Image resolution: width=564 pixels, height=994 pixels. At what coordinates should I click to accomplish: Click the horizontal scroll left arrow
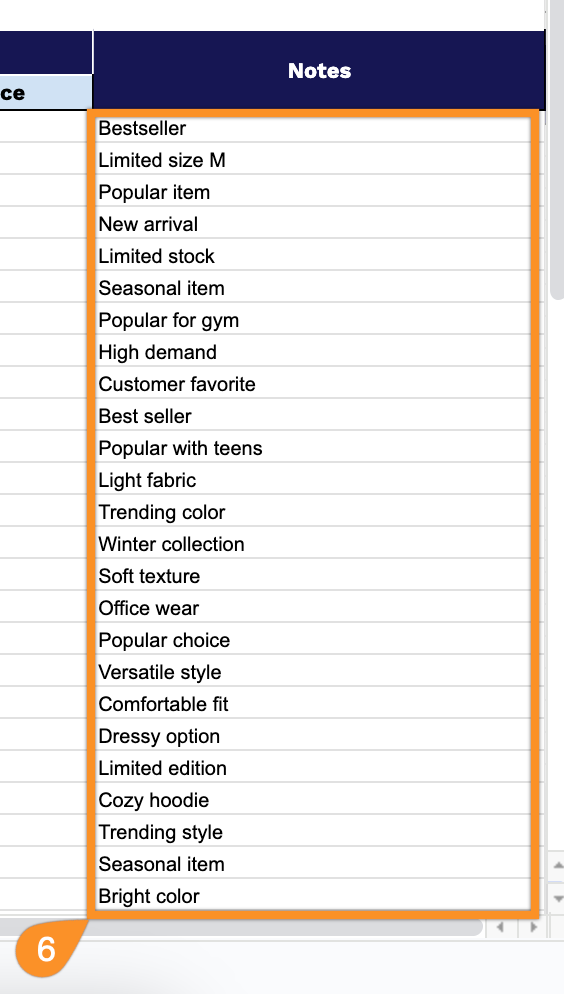(x=501, y=927)
